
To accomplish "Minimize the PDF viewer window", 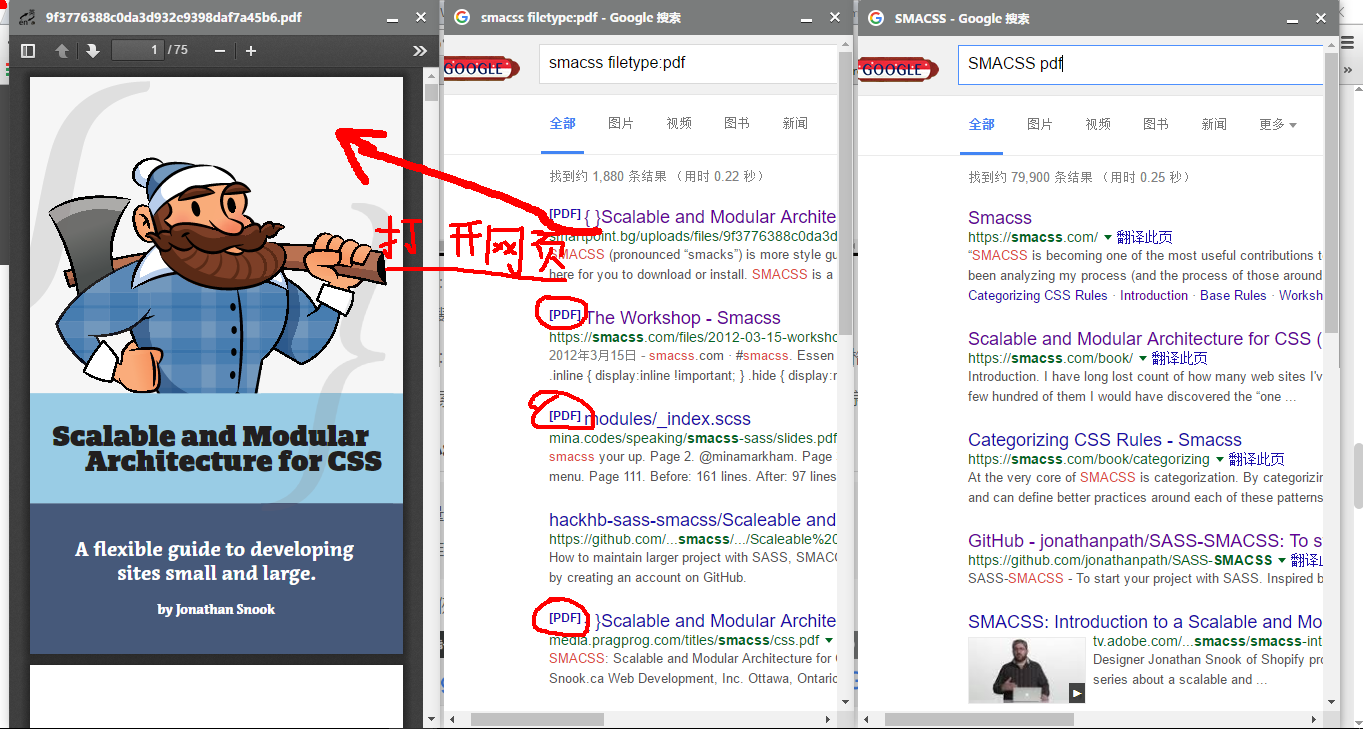I will [x=392, y=18].
